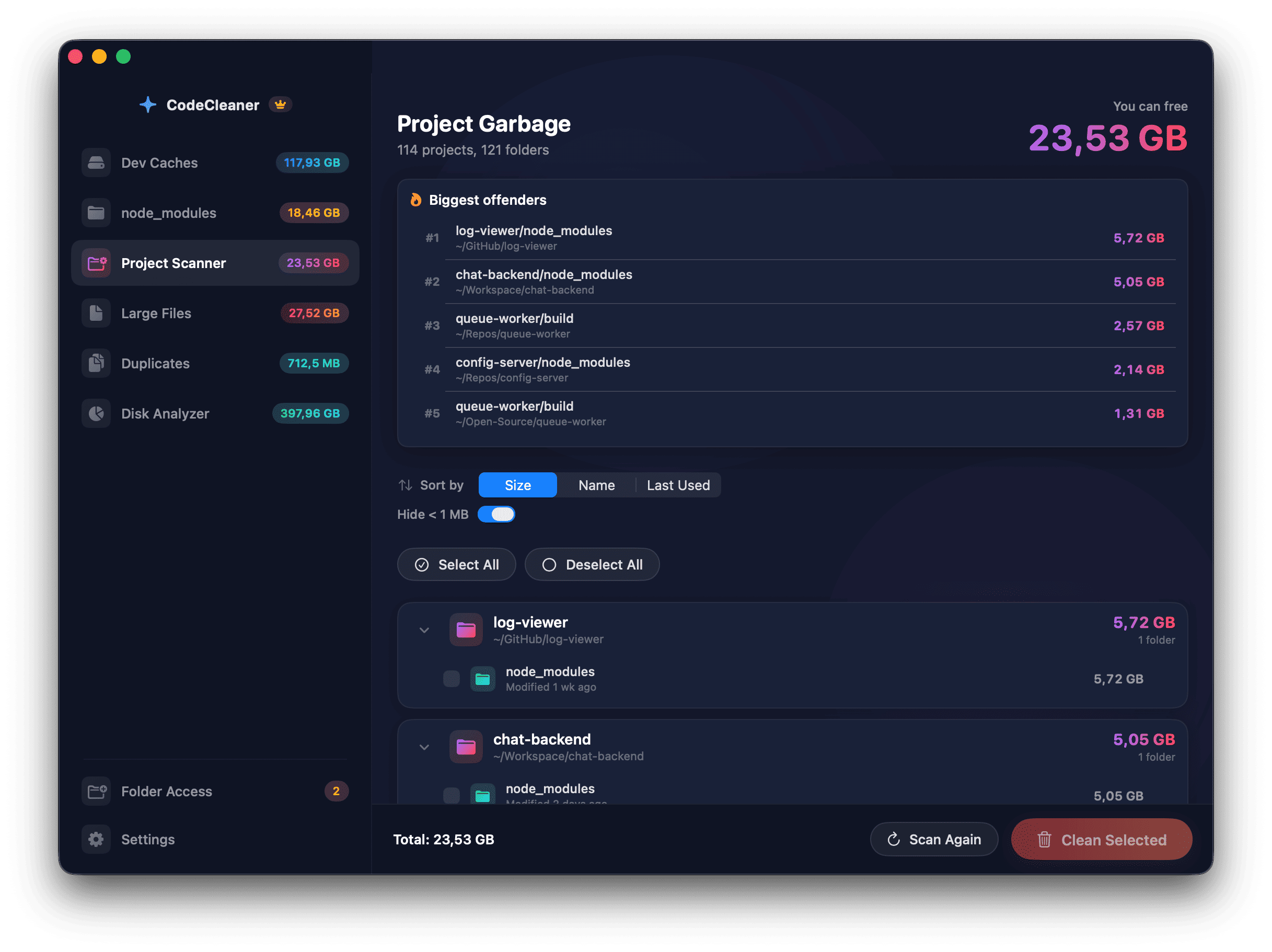Image resolution: width=1272 pixels, height=952 pixels.
Task: Expand the sort options with the arrows icon
Action: (x=406, y=485)
